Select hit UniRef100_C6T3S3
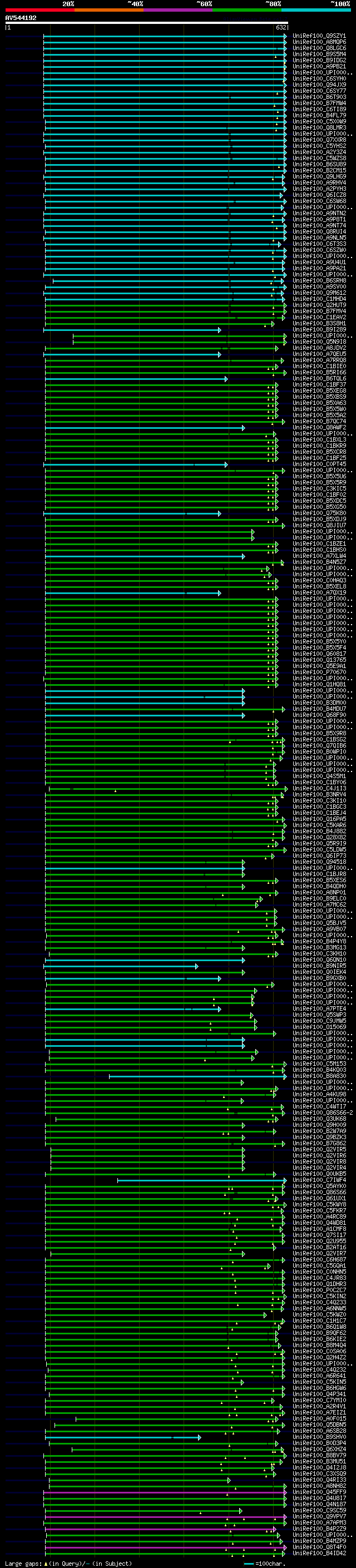Viewport: 356px width, 1568px height. coord(319,244)
